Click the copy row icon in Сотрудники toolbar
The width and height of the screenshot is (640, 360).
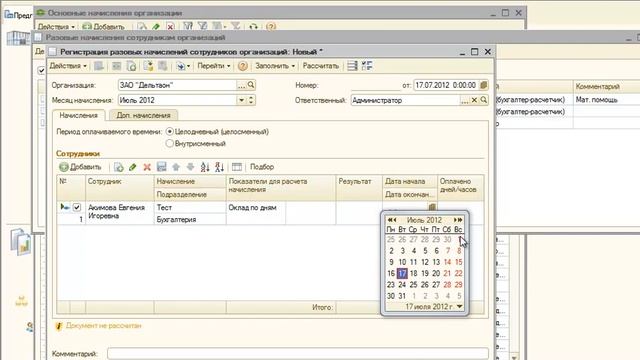(x=118, y=167)
